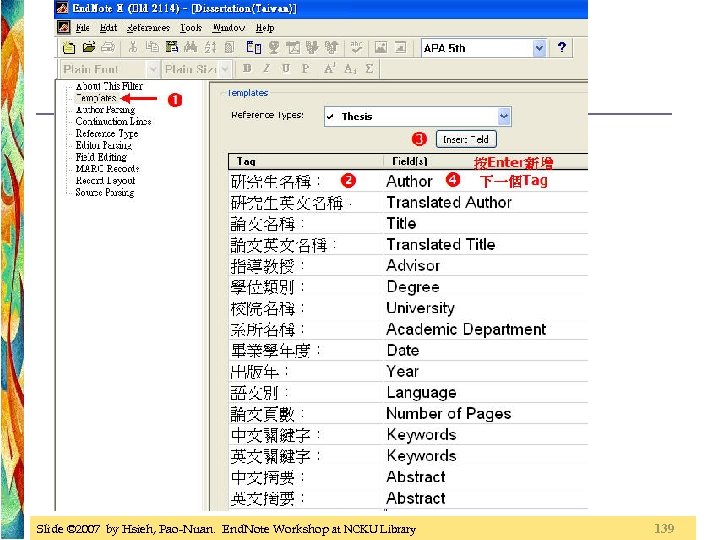Click the Insert Field button
Image resolution: width=720 pixels, height=540 pixels.
point(466,139)
